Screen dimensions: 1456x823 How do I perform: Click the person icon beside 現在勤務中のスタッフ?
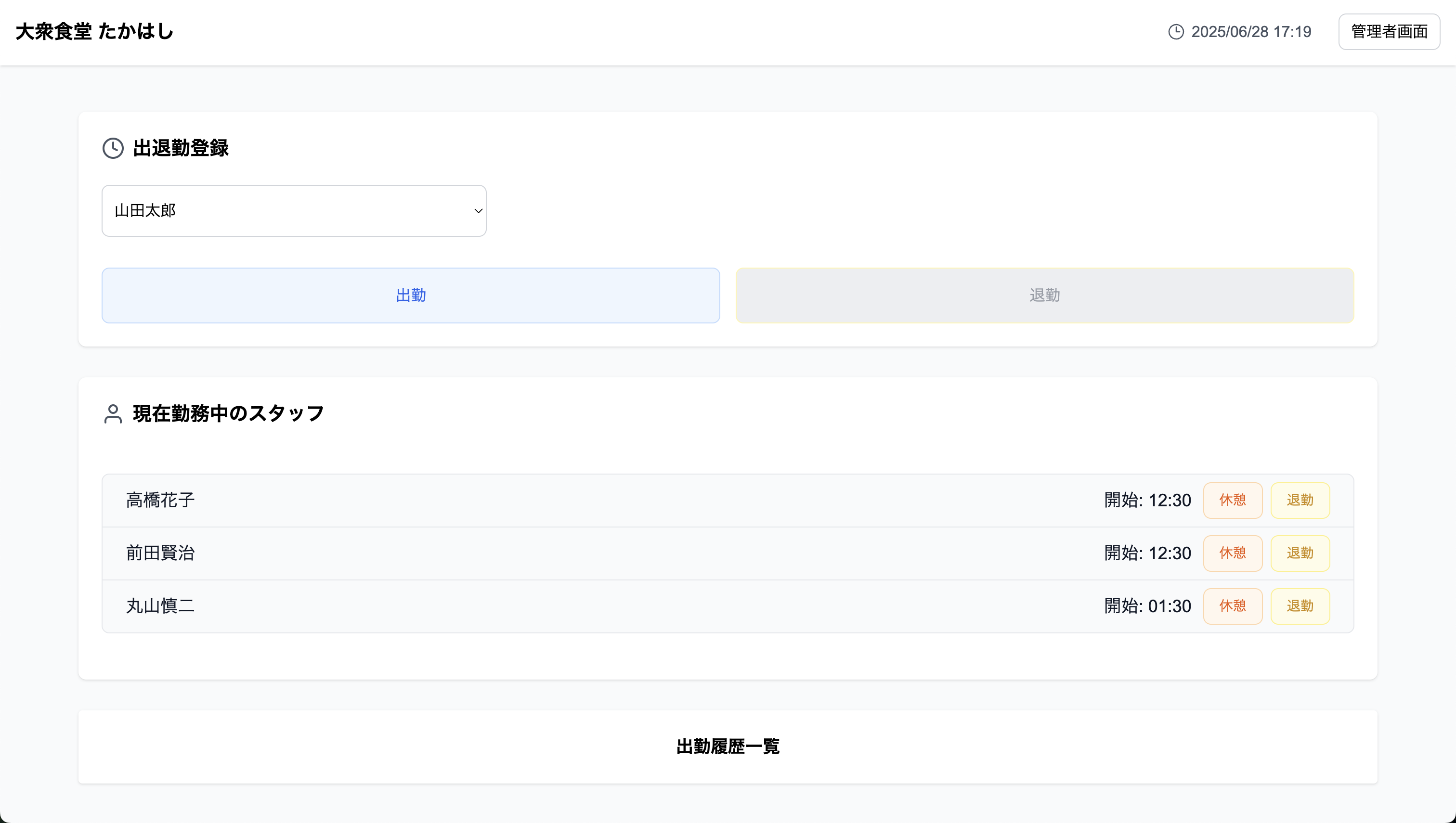click(113, 414)
